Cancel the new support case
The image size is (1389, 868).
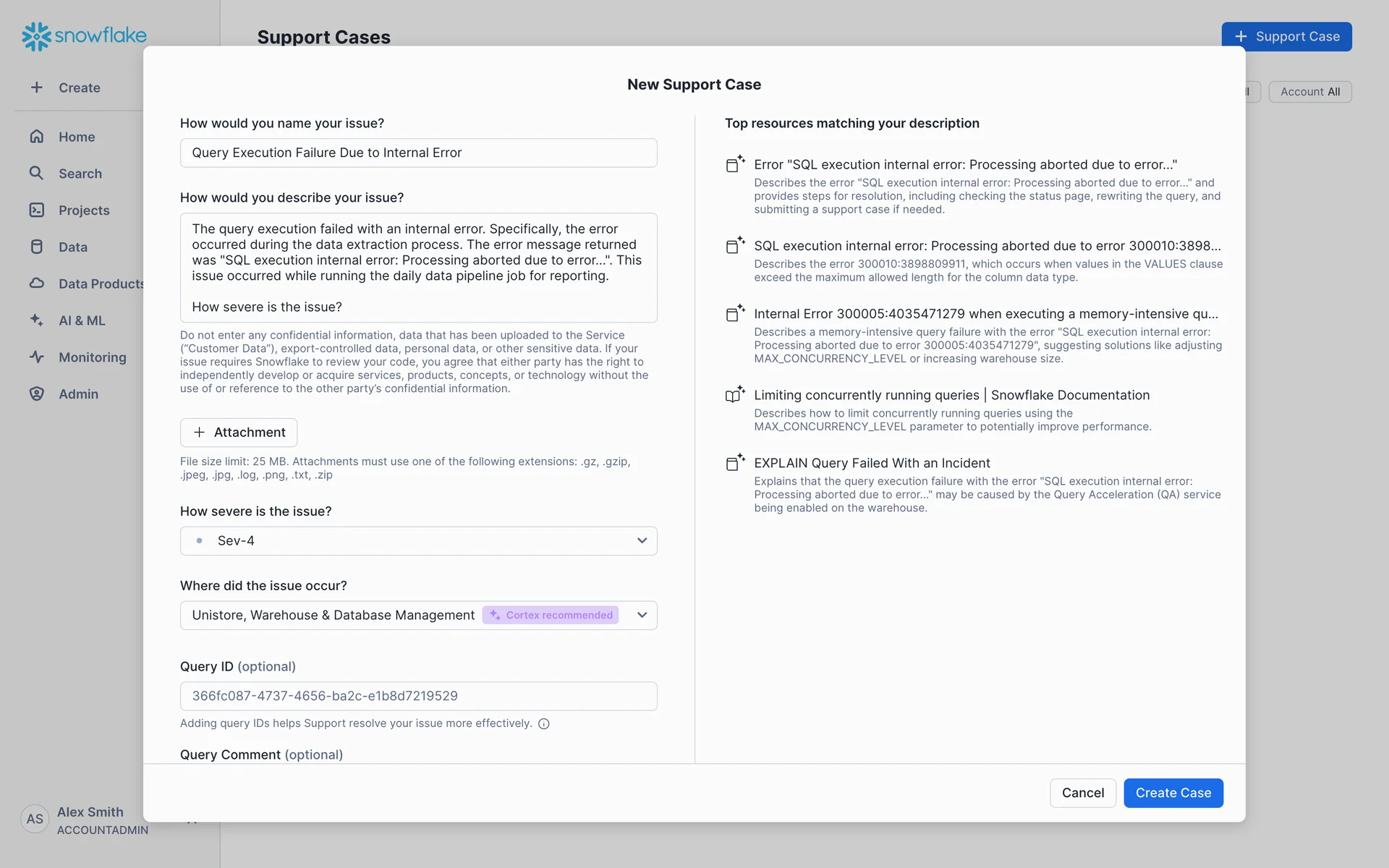click(1082, 793)
